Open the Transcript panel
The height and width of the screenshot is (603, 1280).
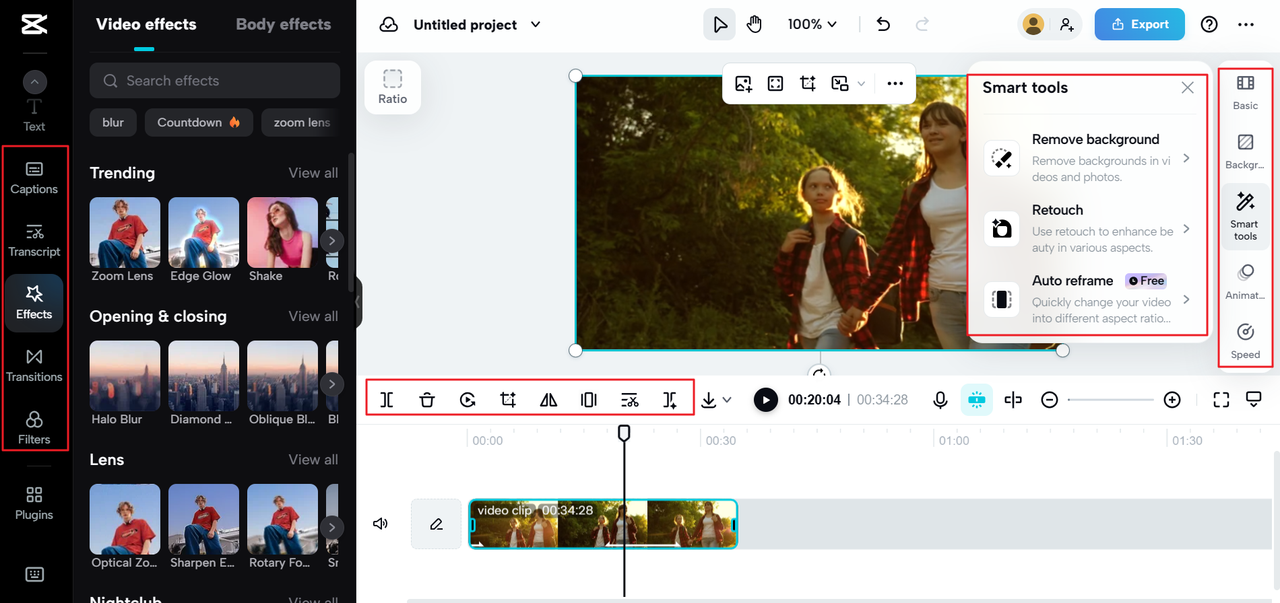tap(34, 241)
